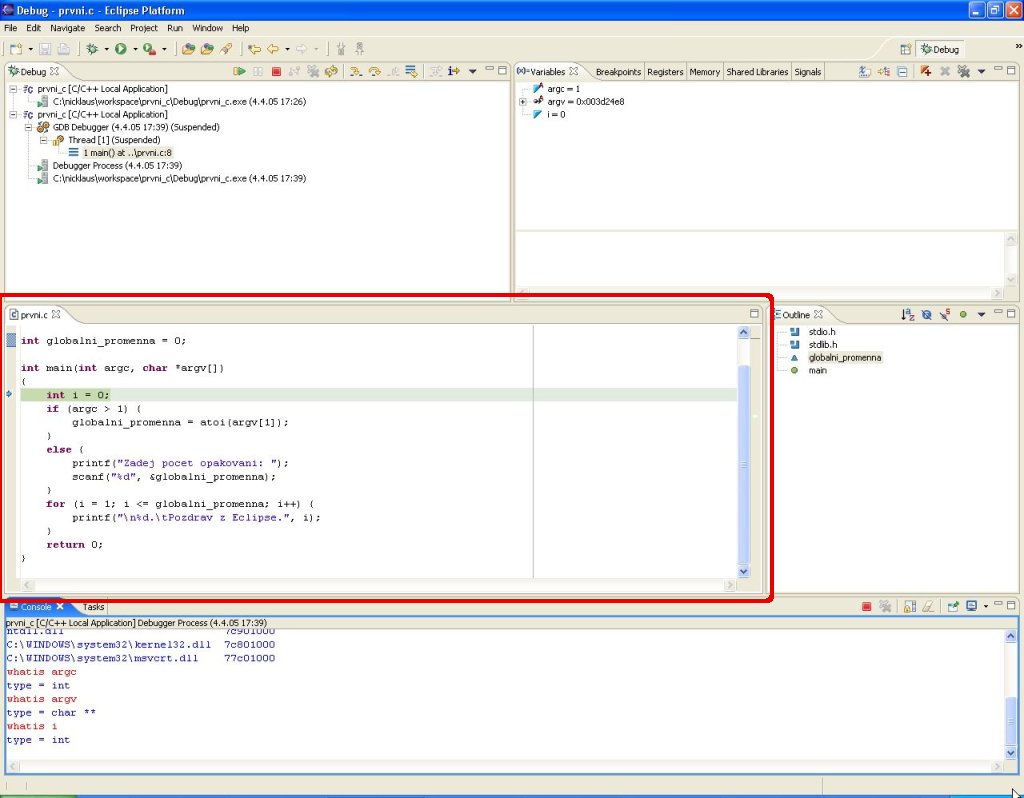Switch to the Tasks tab
1024x798 pixels.
coord(93,607)
